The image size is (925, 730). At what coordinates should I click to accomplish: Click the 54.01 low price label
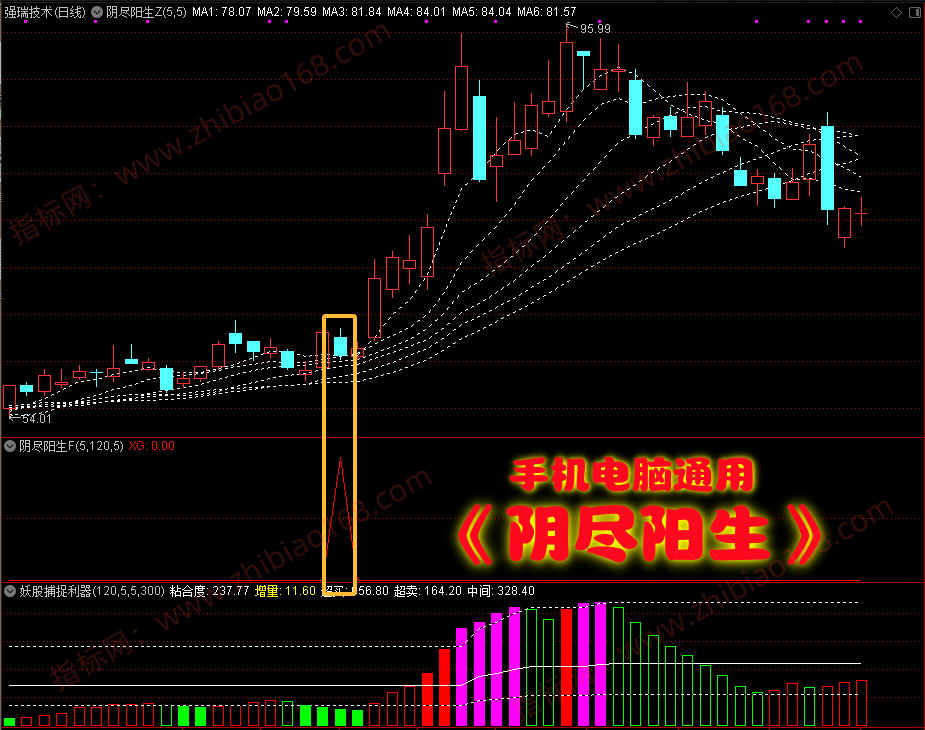click(37, 418)
